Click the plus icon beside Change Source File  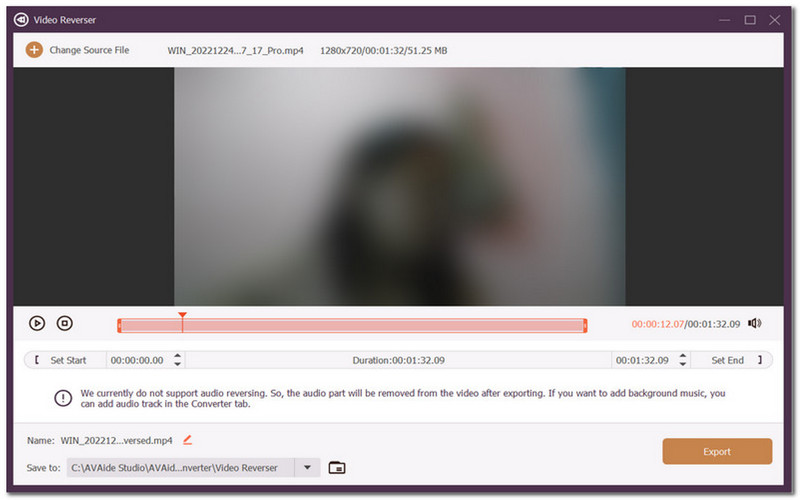(34, 49)
